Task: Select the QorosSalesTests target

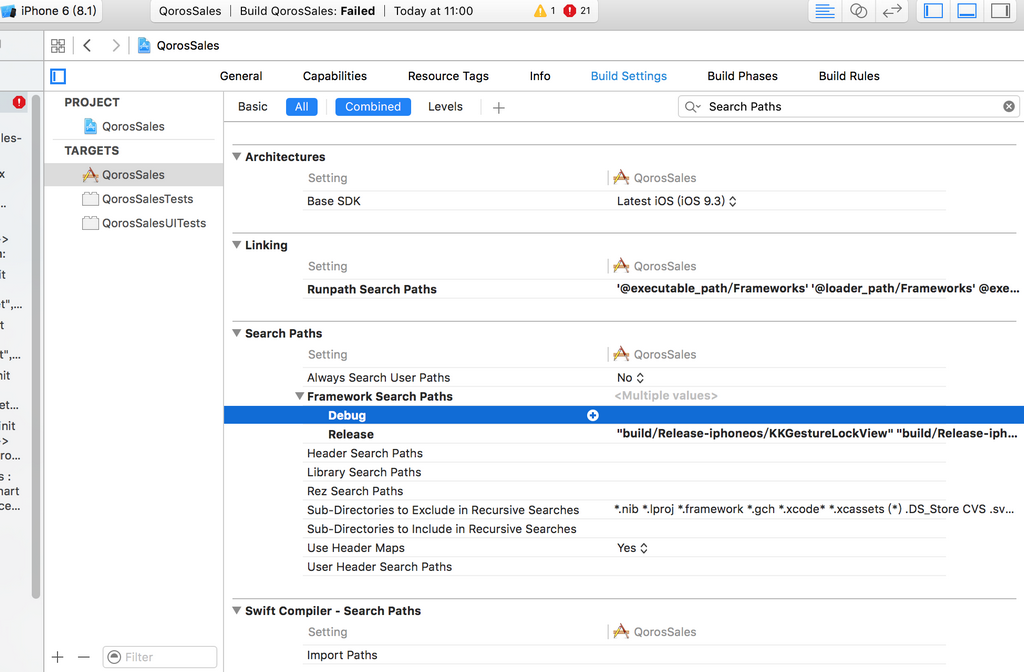Action: pyautogui.click(x=138, y=199)
